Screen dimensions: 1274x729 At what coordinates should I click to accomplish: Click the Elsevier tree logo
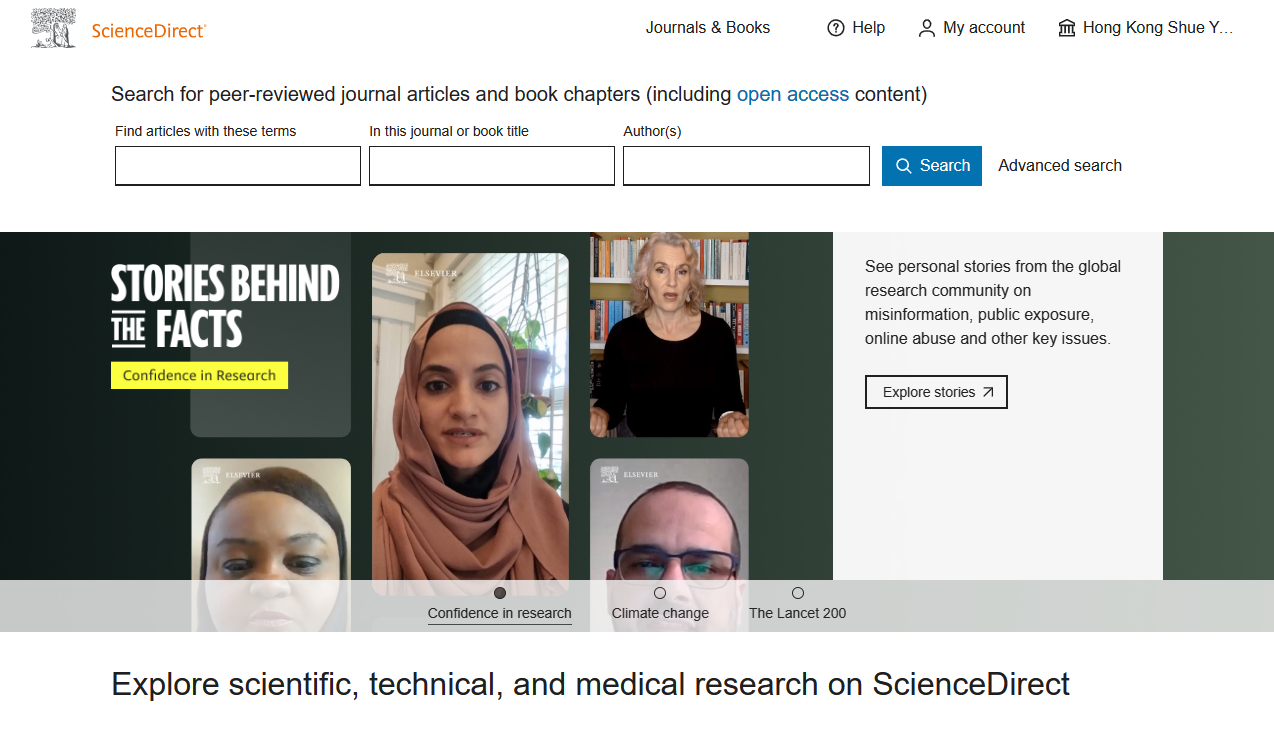53,29
